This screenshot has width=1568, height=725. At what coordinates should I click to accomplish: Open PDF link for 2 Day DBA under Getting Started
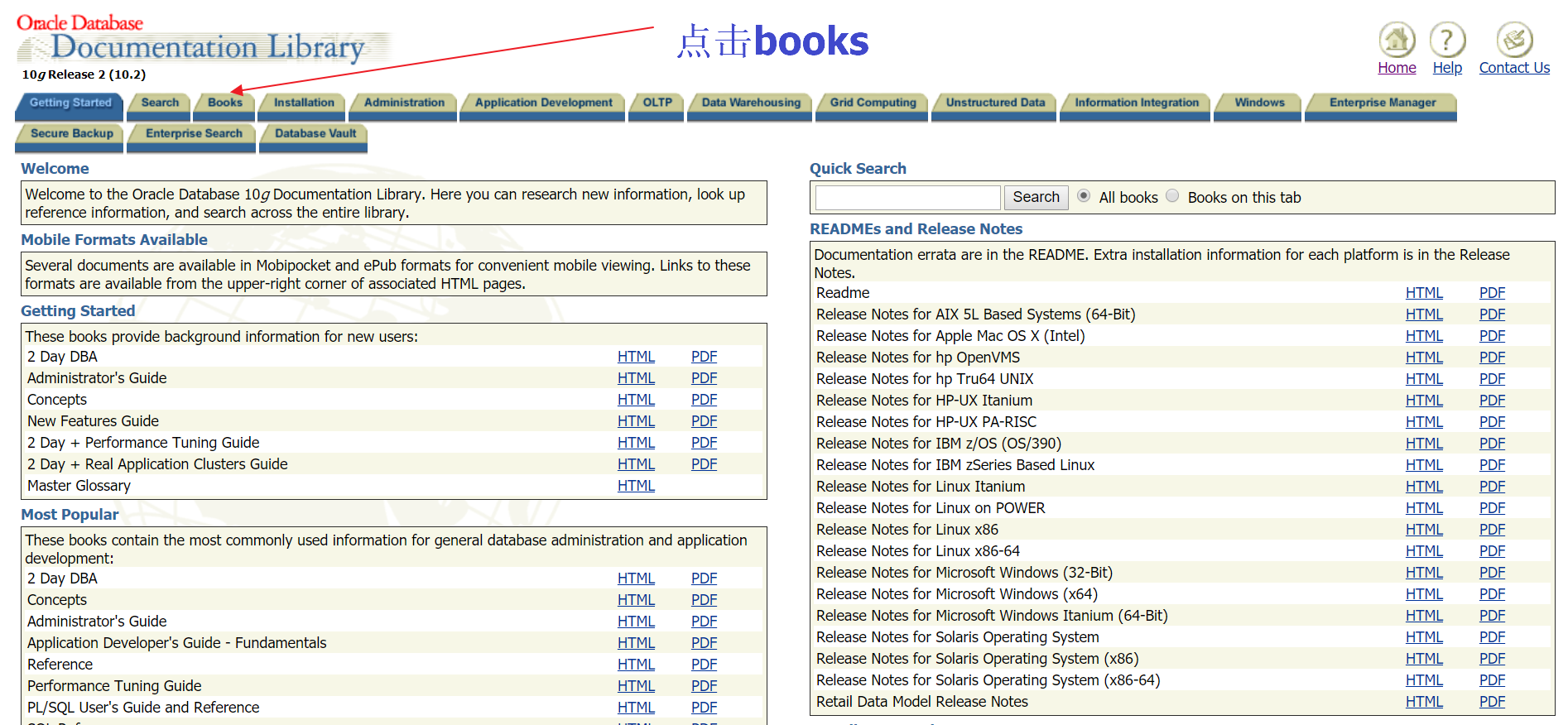pyautogui.click(x=704, y=357)
